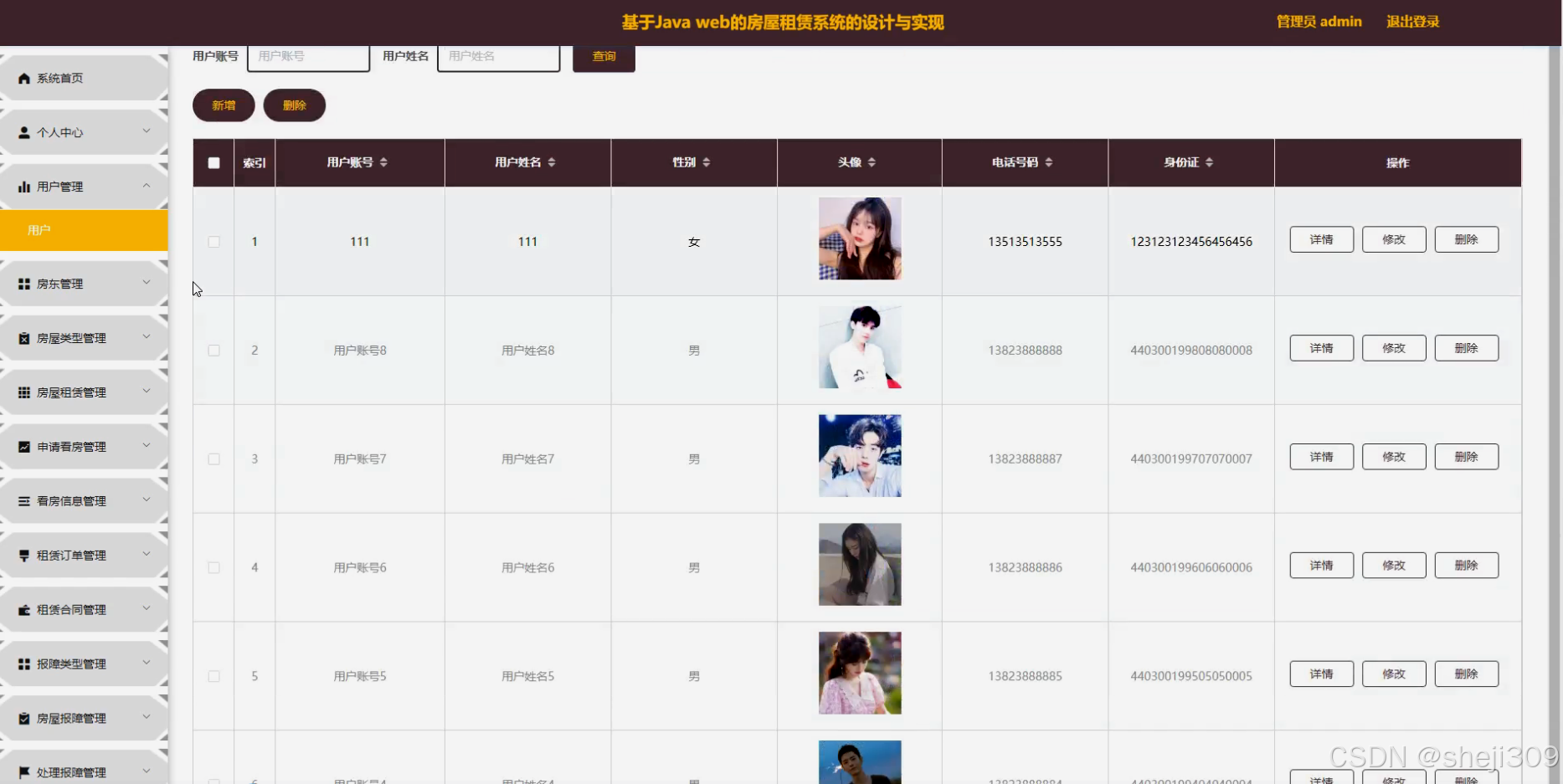The width and height of the screenshot is (1563, 784).
Task: Click the image icon next to 申请看房管理
Action: [23, 446]
